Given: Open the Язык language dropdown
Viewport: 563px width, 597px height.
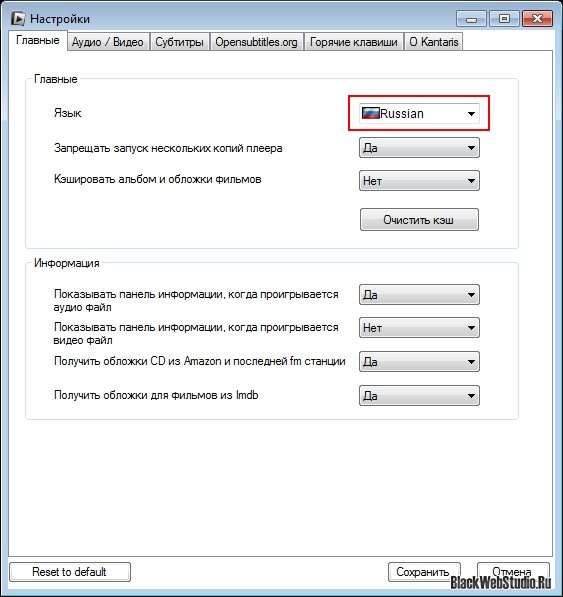Looking at the screenshot, I should [x=419, y=113].
